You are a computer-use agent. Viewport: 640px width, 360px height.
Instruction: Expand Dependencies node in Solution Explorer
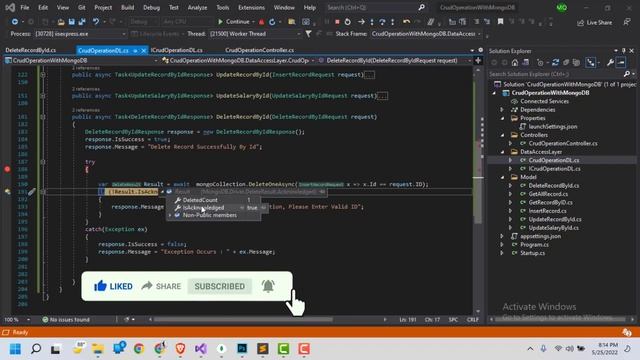point(502,110)
